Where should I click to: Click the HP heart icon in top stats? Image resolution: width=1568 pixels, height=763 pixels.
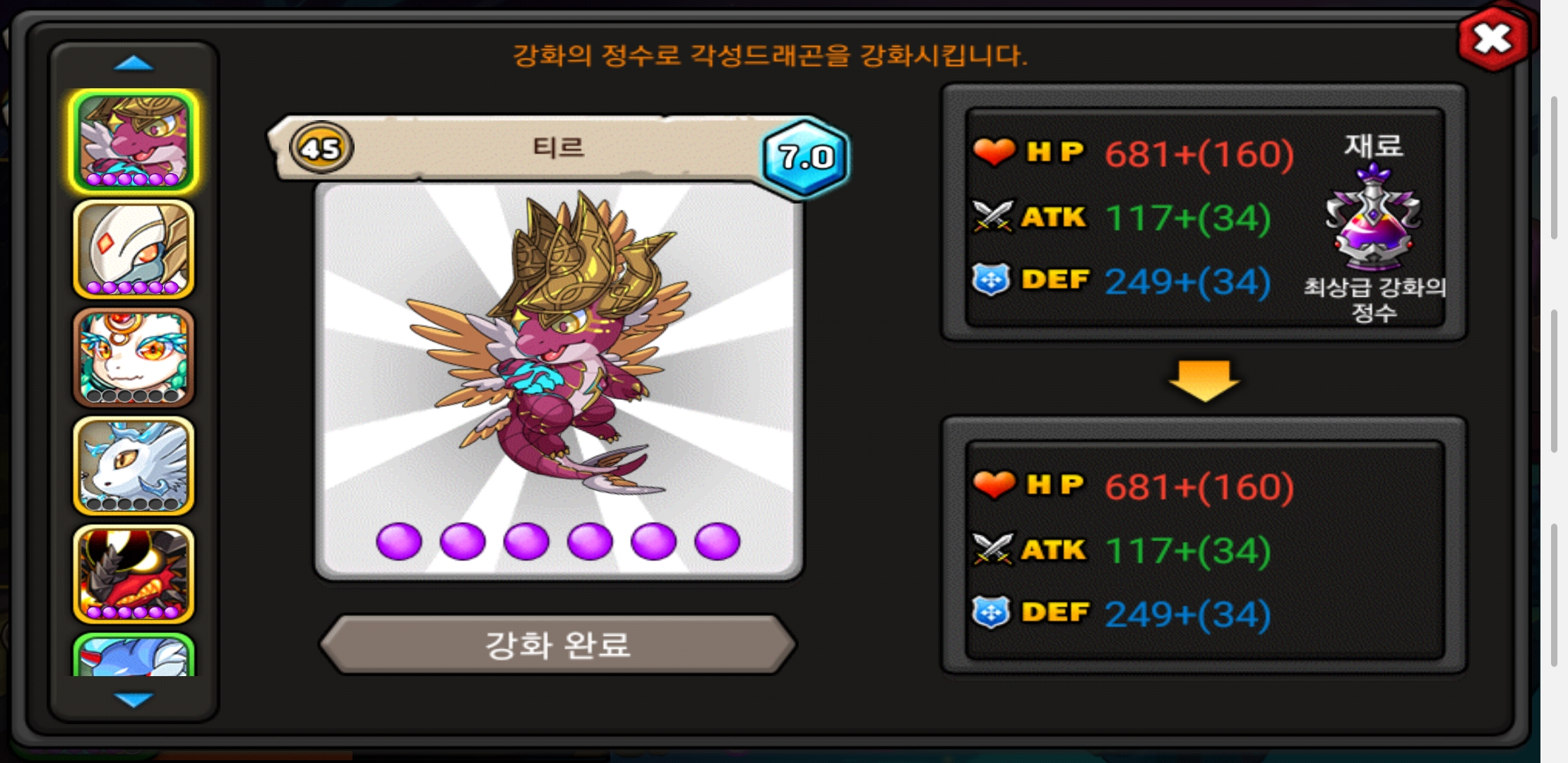(x=994, y=152)
